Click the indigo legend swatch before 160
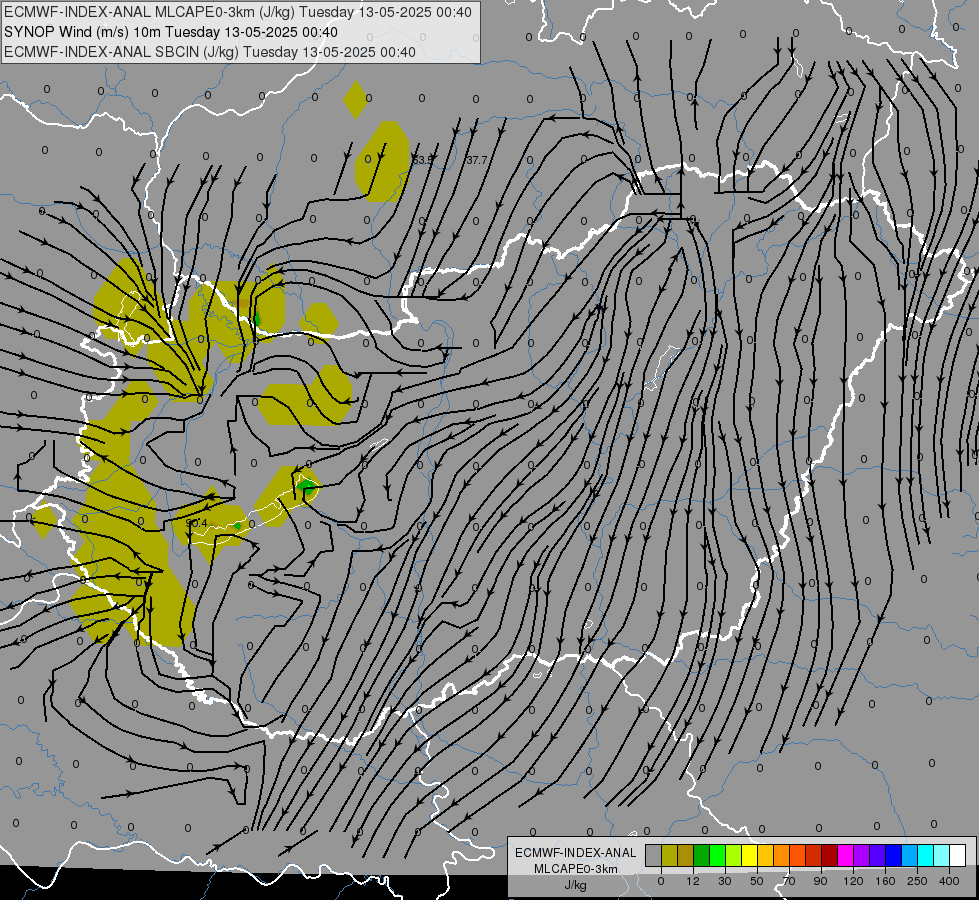Viewport: 979px width, 900px height. coord(878,855)
